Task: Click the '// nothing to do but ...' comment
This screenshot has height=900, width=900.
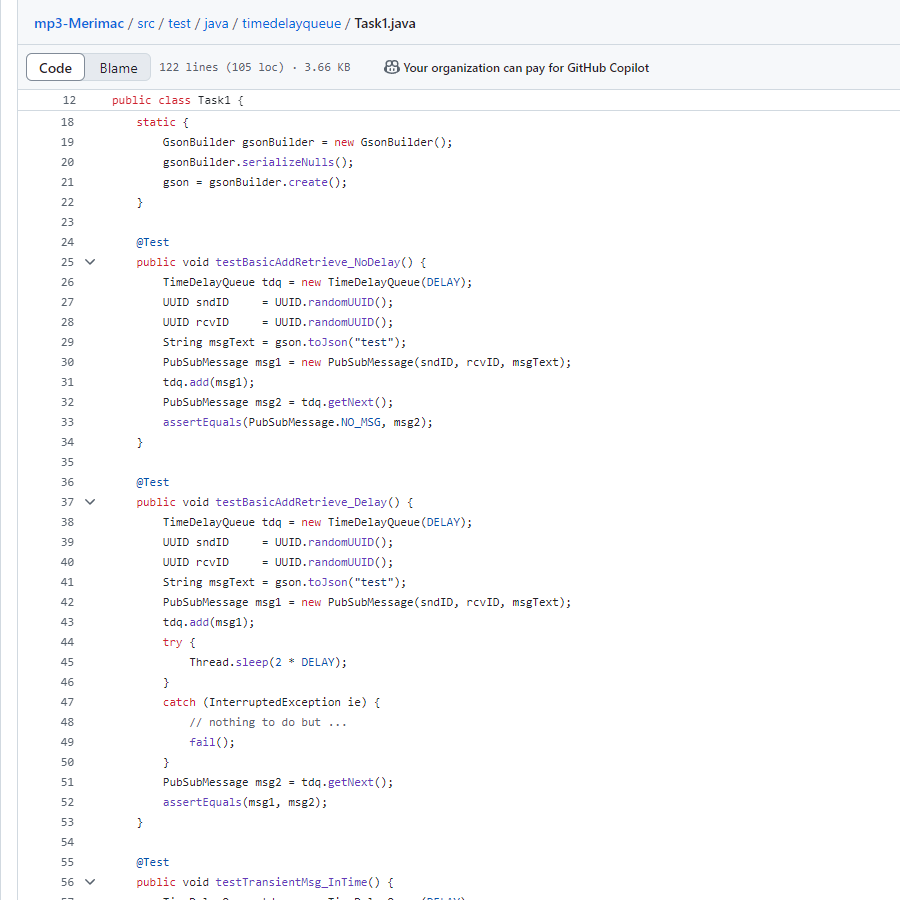Action: [268, 723]
